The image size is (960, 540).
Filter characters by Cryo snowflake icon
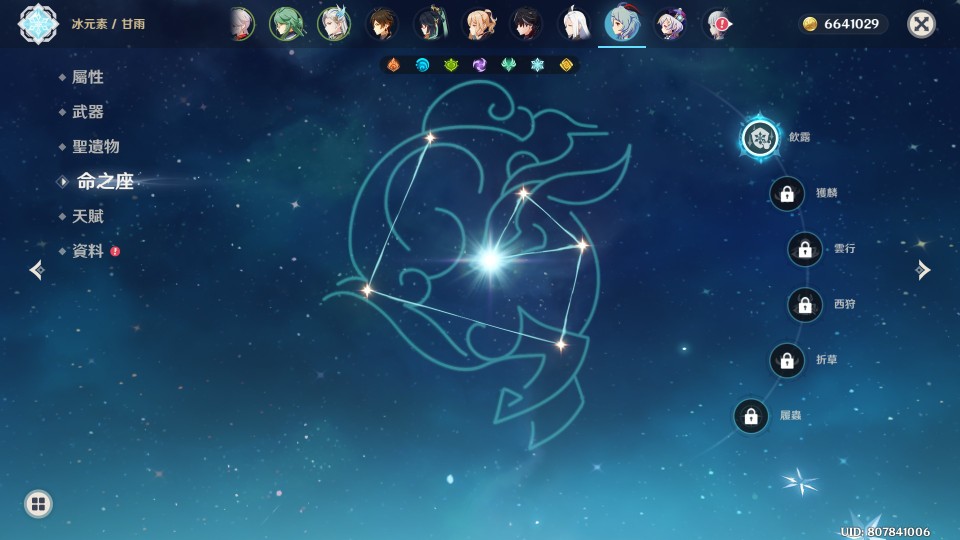coord(537,64)
